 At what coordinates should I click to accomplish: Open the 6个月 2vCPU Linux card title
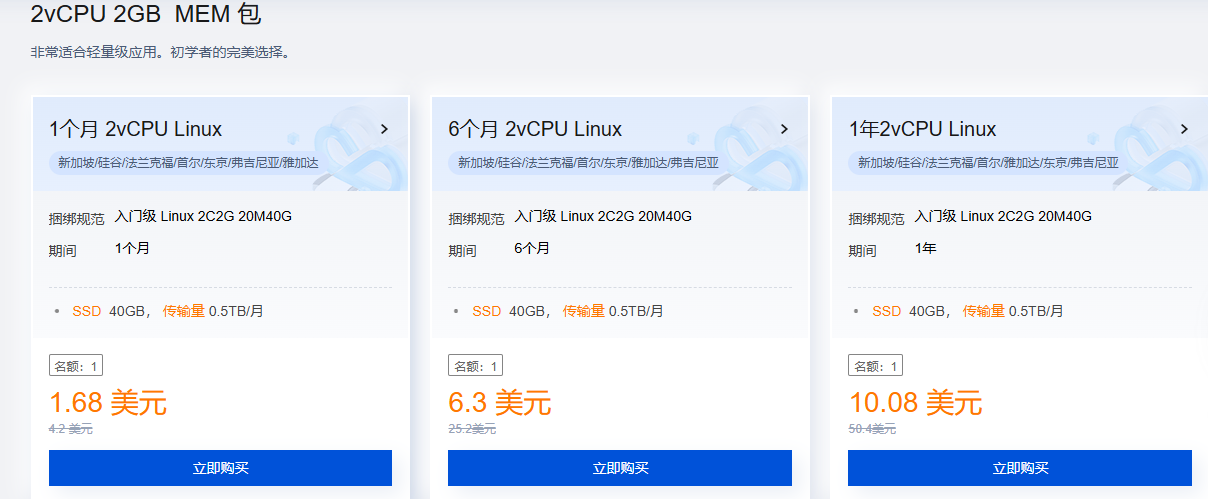tap(535, 129)
